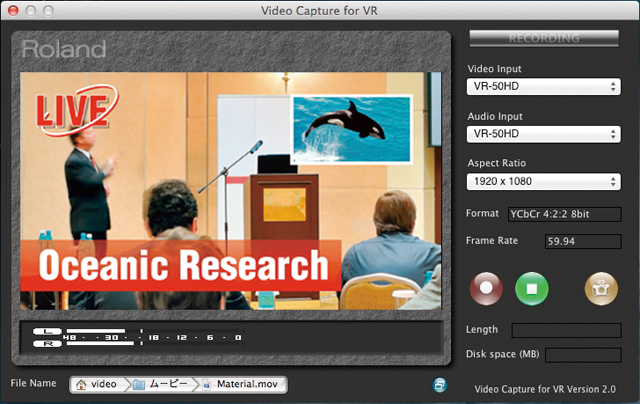
Task: Click the RECORDING status indicator
Action: (545, 39)
